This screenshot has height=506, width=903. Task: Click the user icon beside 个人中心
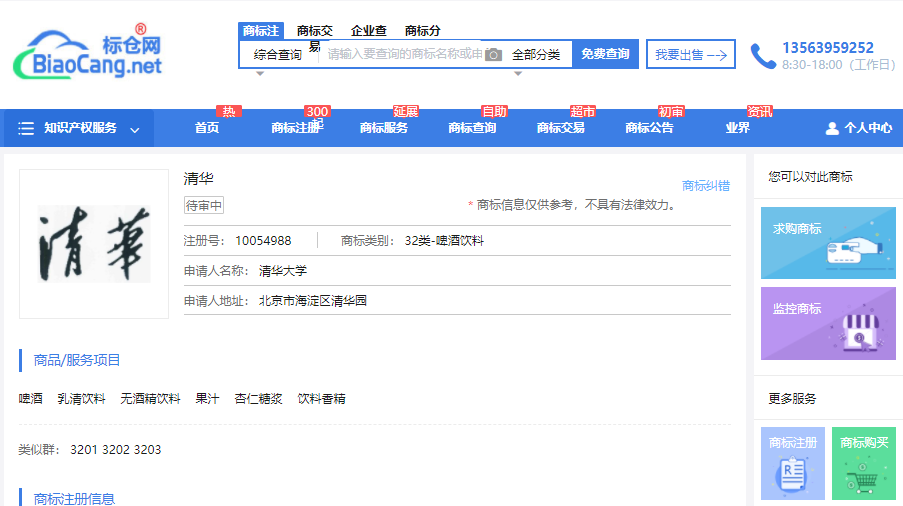(x=832, y=128)
